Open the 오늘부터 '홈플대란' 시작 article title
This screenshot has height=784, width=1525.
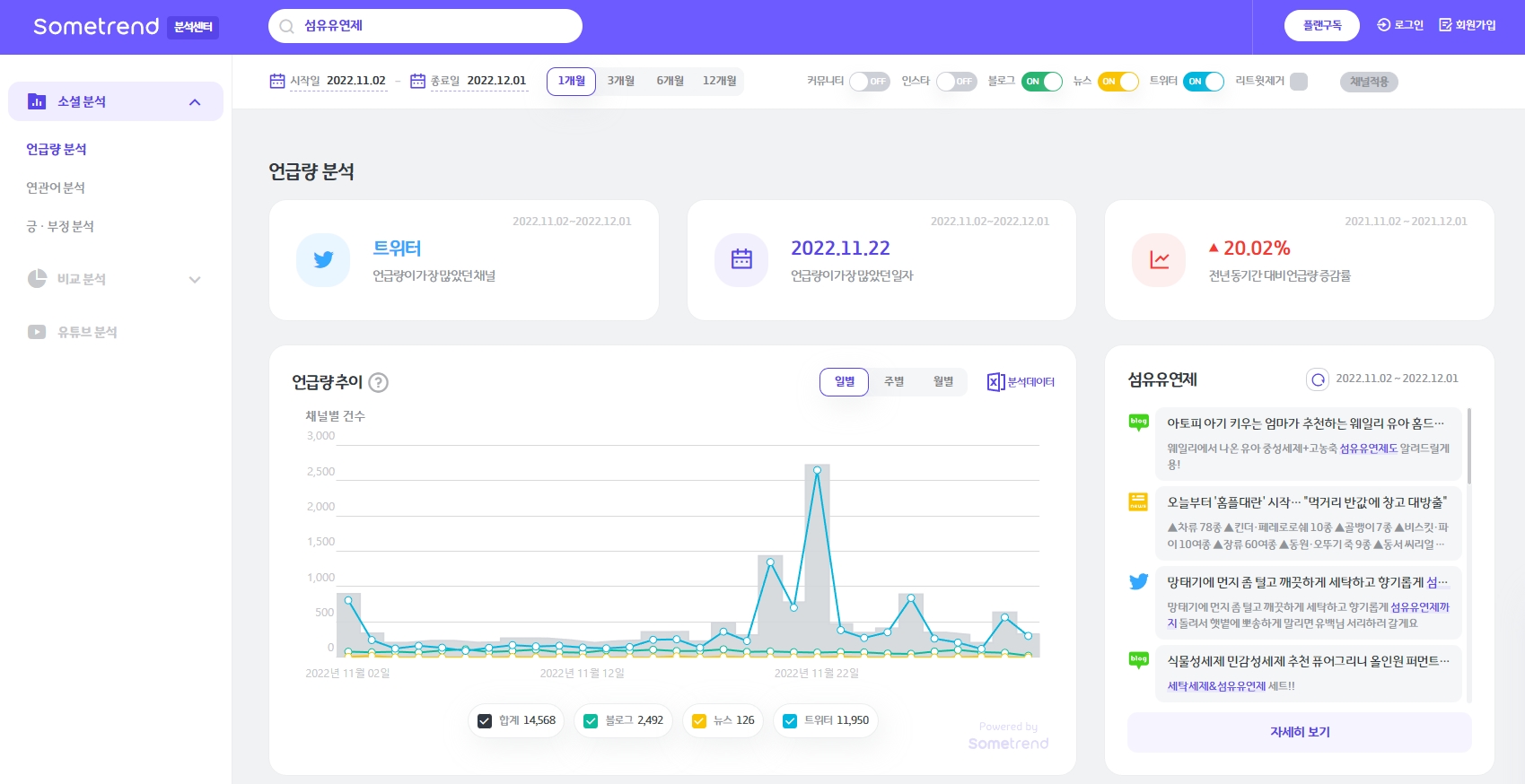click(x=1307, y=502)
